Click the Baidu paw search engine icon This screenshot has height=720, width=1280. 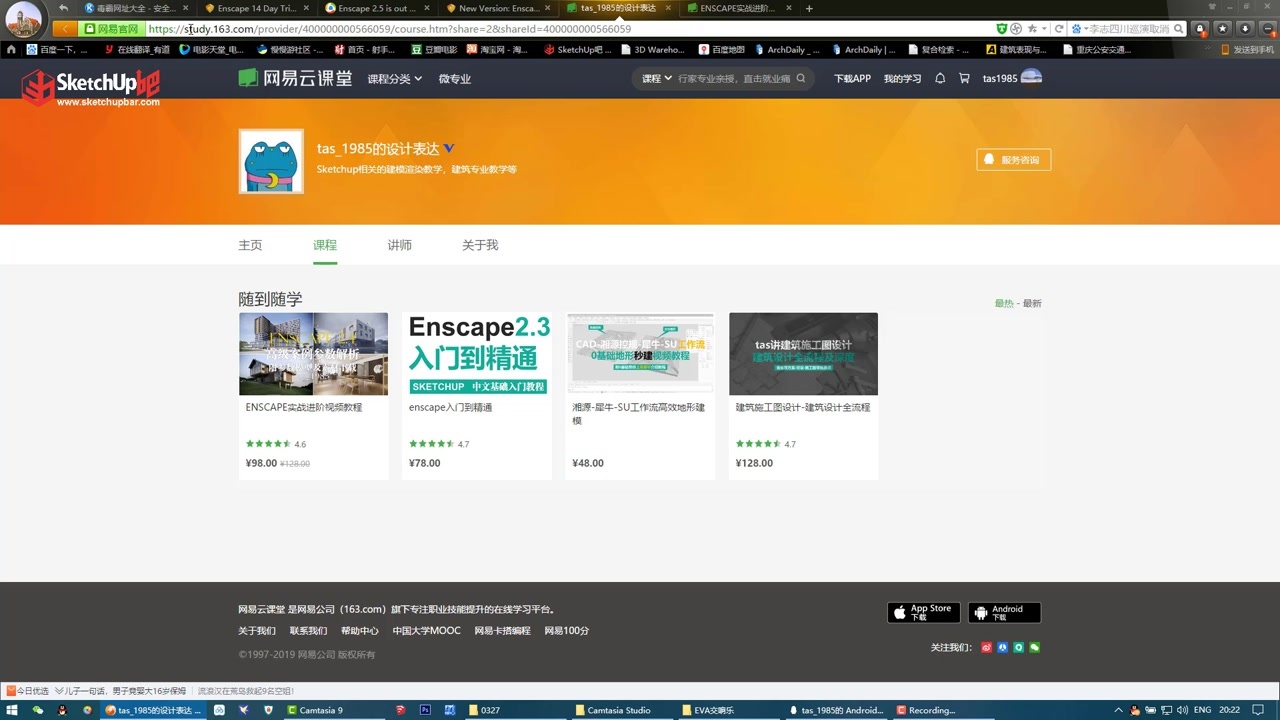coord(1077,29)
